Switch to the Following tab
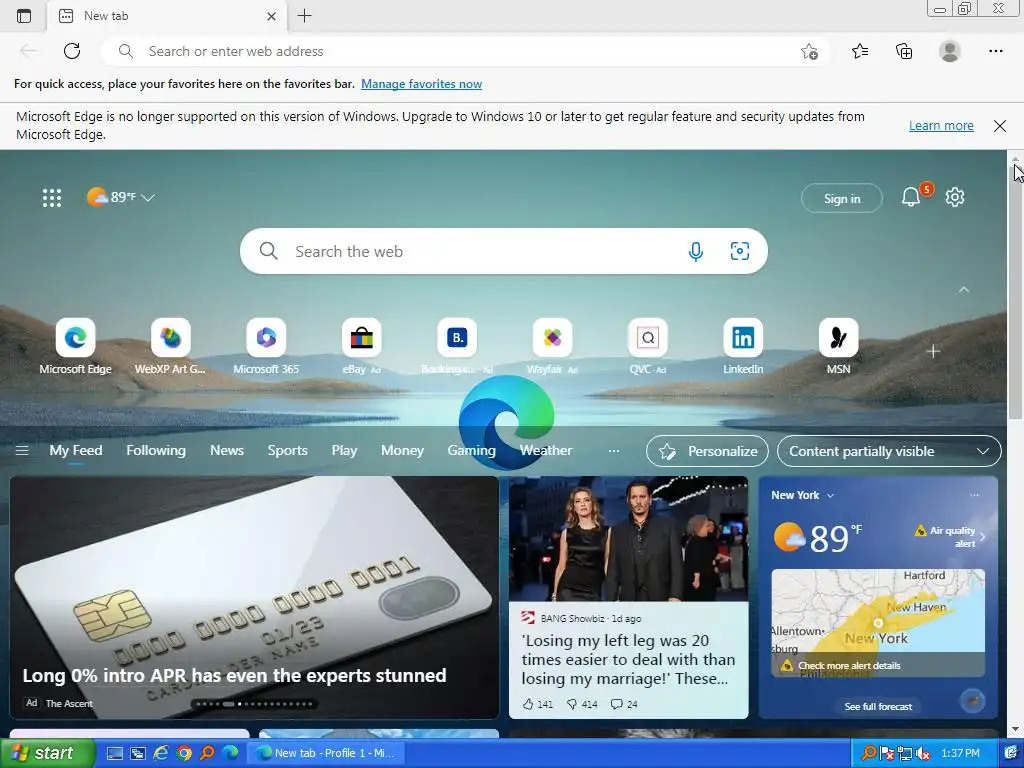 point(155,451)
